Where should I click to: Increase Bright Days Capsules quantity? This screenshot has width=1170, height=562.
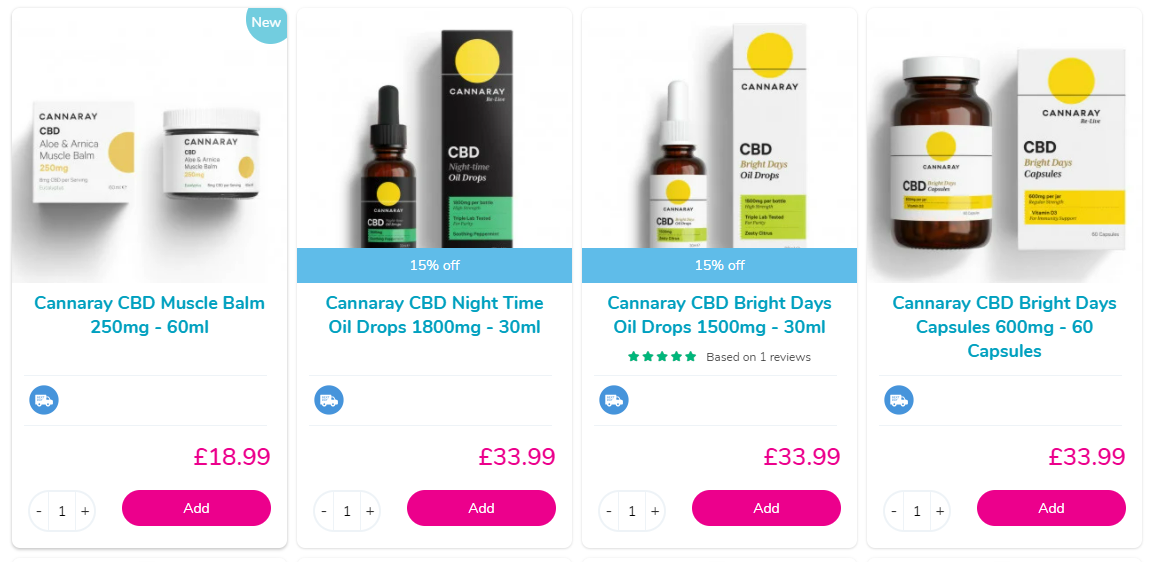coord(940,511)
